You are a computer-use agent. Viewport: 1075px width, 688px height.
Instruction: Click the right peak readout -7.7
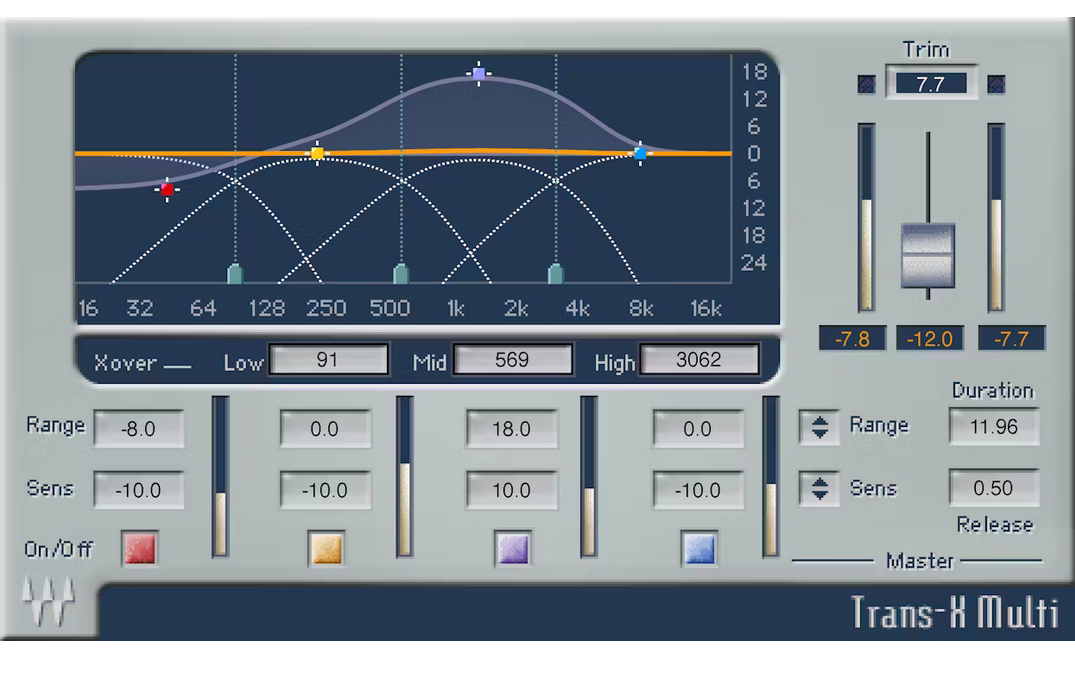pyautogui.click(x=1012, y=339)
